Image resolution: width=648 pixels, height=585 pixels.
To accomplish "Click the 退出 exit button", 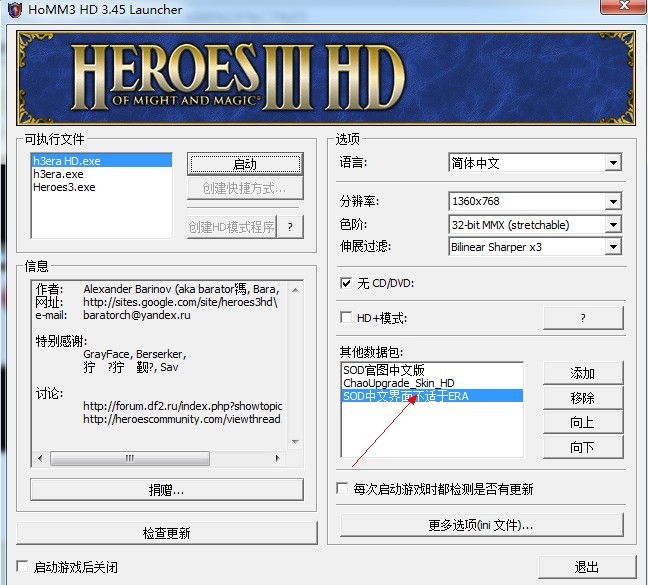I will click(587, 567).
